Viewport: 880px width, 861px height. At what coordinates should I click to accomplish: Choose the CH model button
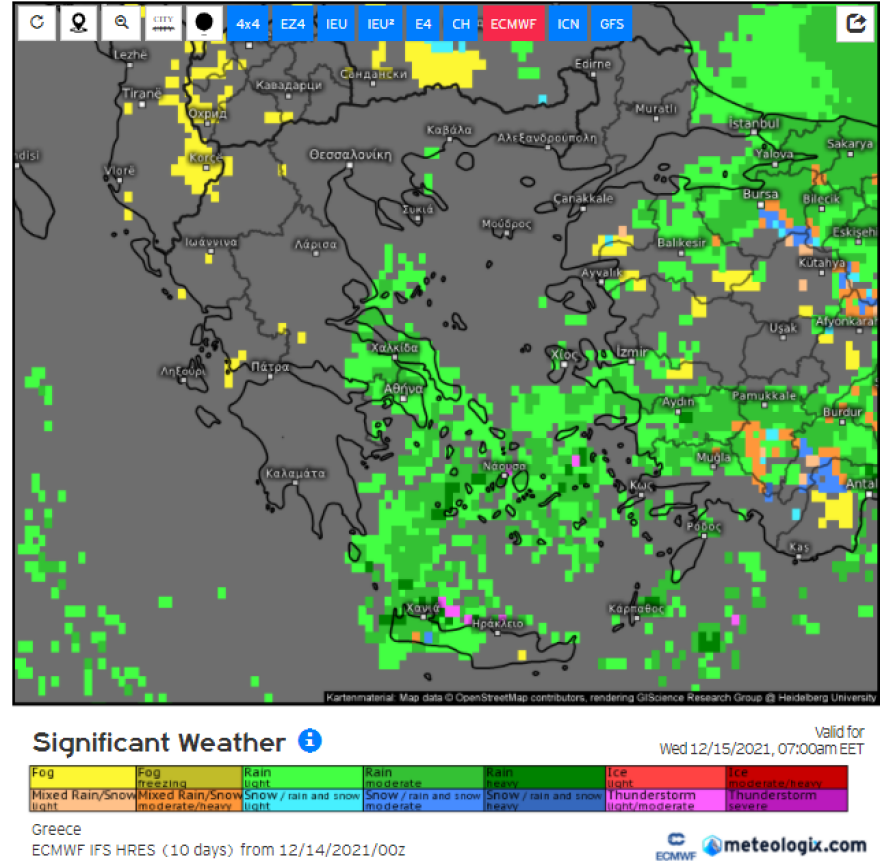[460, 24]
